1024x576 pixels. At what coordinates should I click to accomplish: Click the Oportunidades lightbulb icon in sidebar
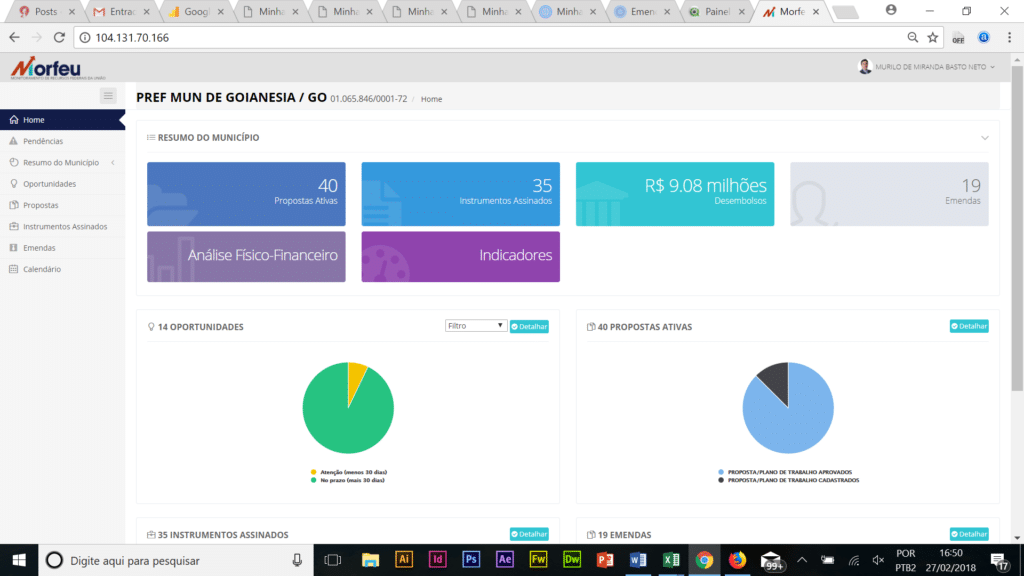point(13,184)
